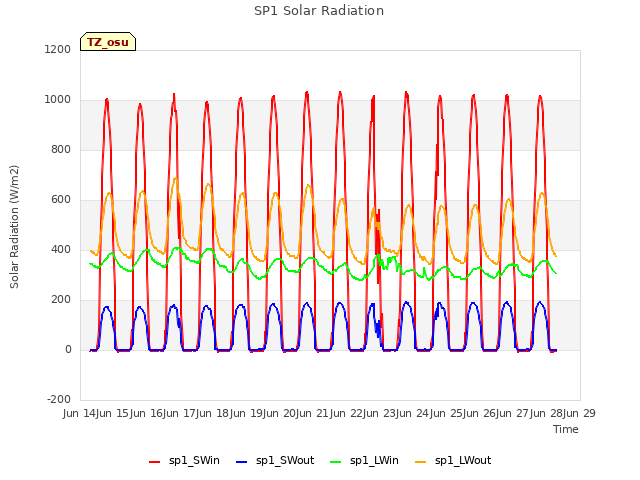Click the orange sp1_LWout legend swatch
The width and height of the screenshot is (640, 480).
point(420,462)
